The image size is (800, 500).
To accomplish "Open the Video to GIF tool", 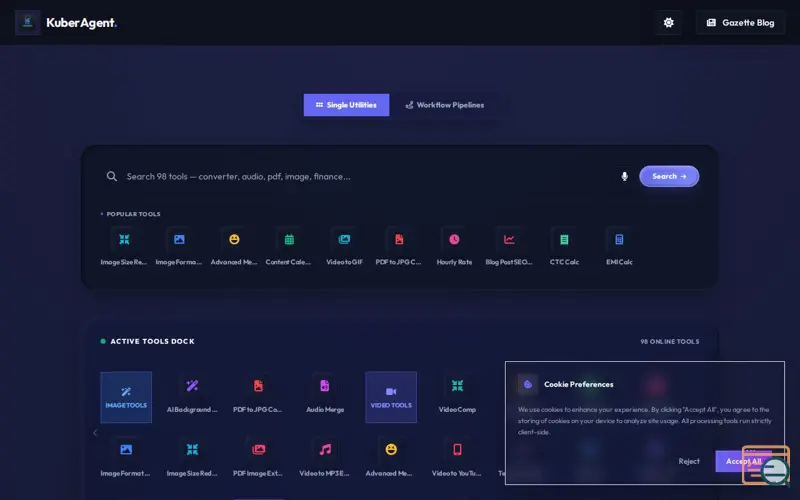I will tap(344, 247).
